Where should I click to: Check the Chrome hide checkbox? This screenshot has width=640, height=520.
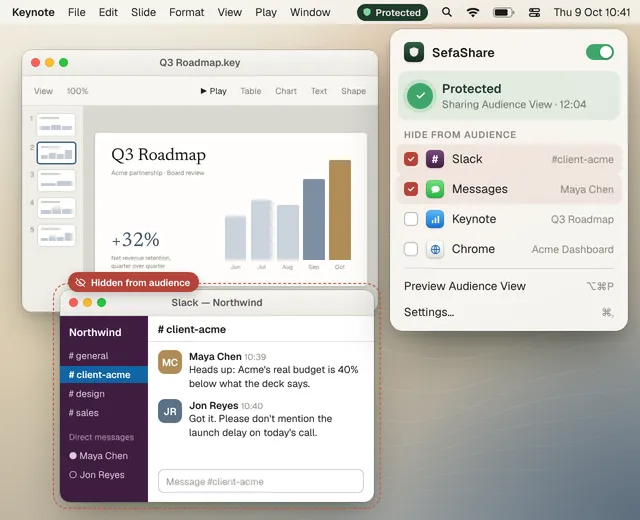pyautogui.click(x=411, y=249)
